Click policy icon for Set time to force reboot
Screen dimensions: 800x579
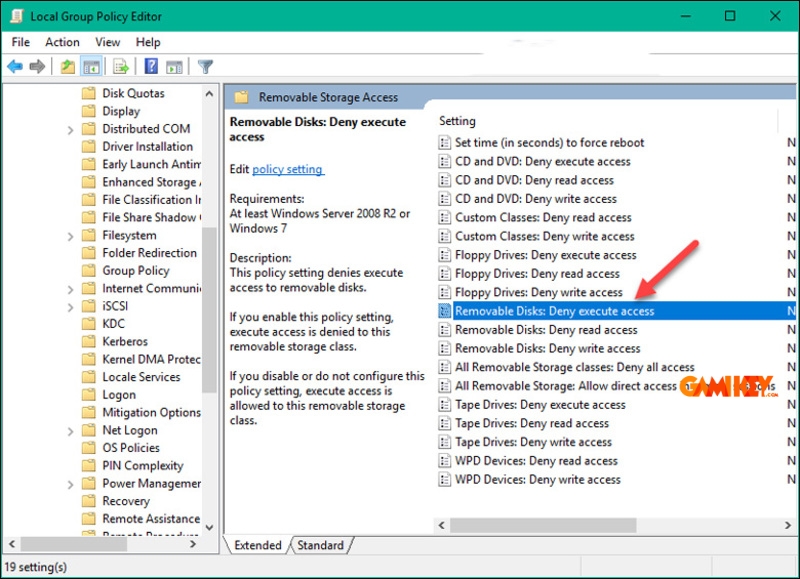click(445, 142)
